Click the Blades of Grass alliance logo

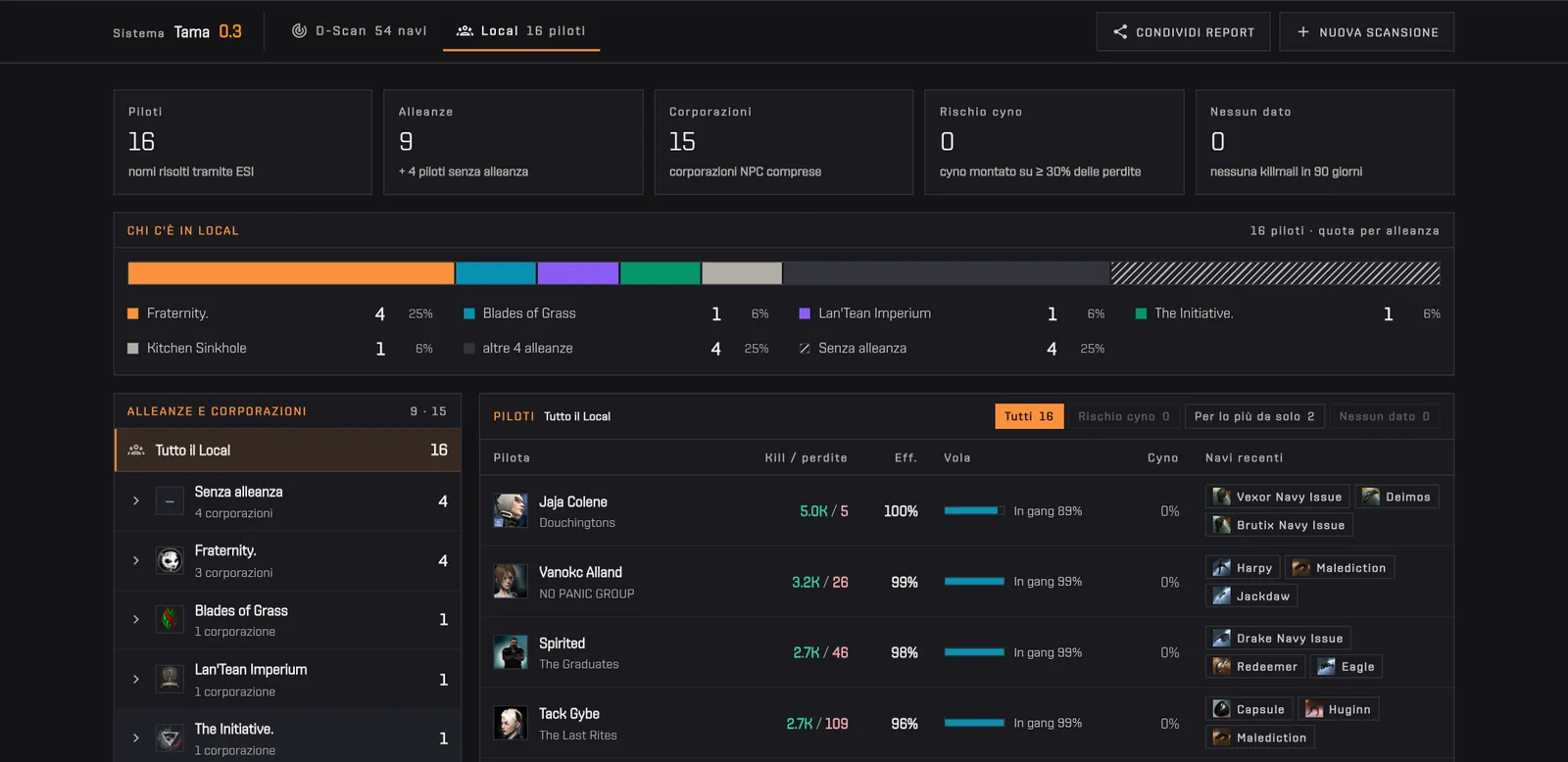pyautogui.click(x=170, y=619)
